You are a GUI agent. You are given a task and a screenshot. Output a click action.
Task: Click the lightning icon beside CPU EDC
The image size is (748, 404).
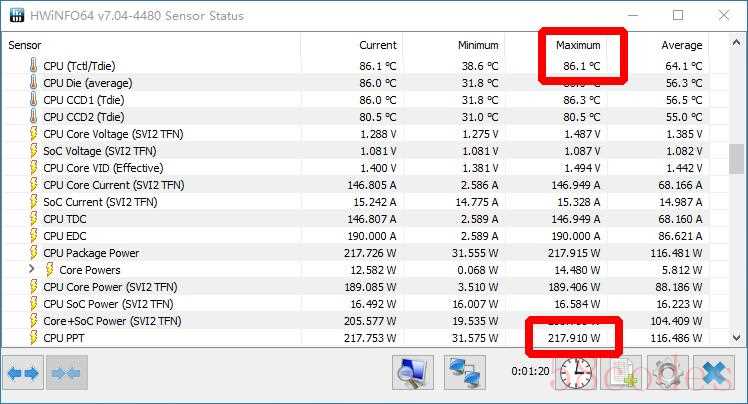(x=33, y=236)
